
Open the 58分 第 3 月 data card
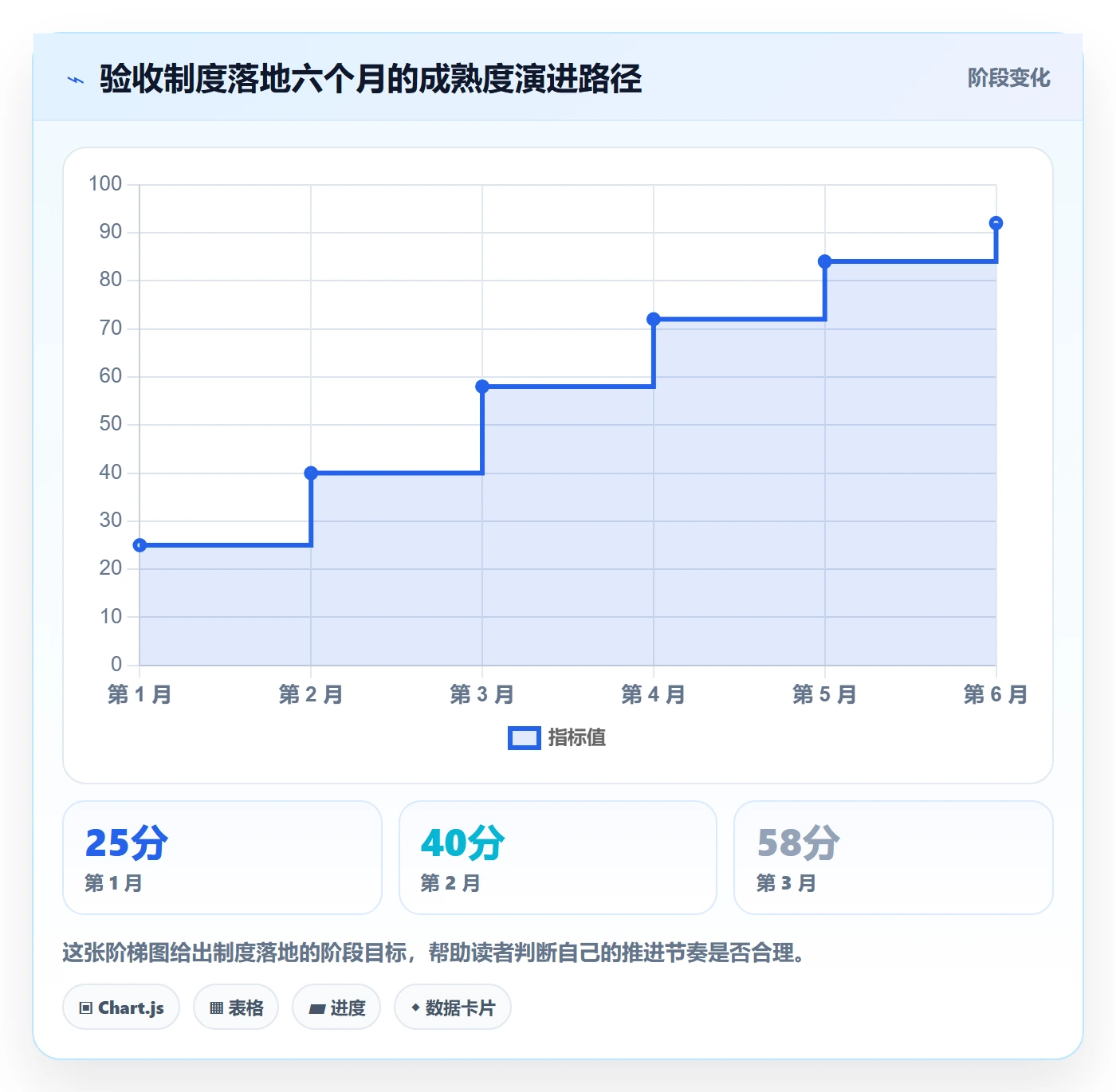[894, 858]
